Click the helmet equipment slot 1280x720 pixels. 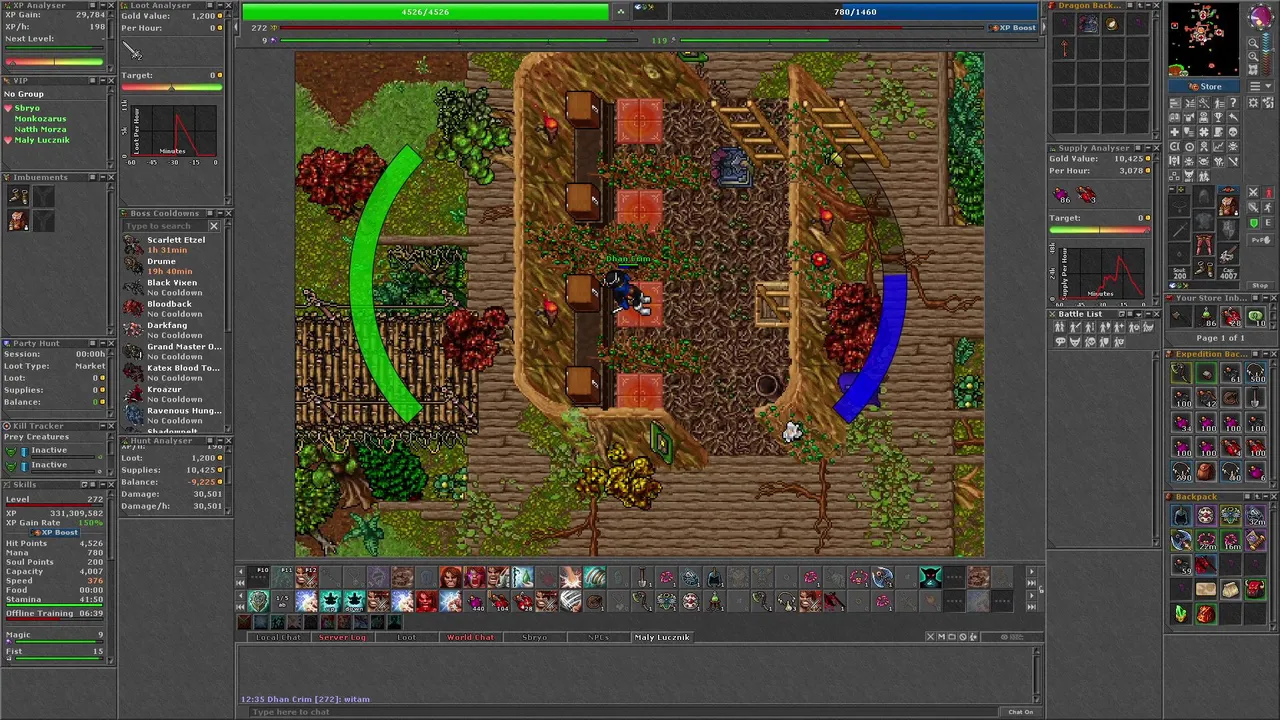pos(1203,196)
